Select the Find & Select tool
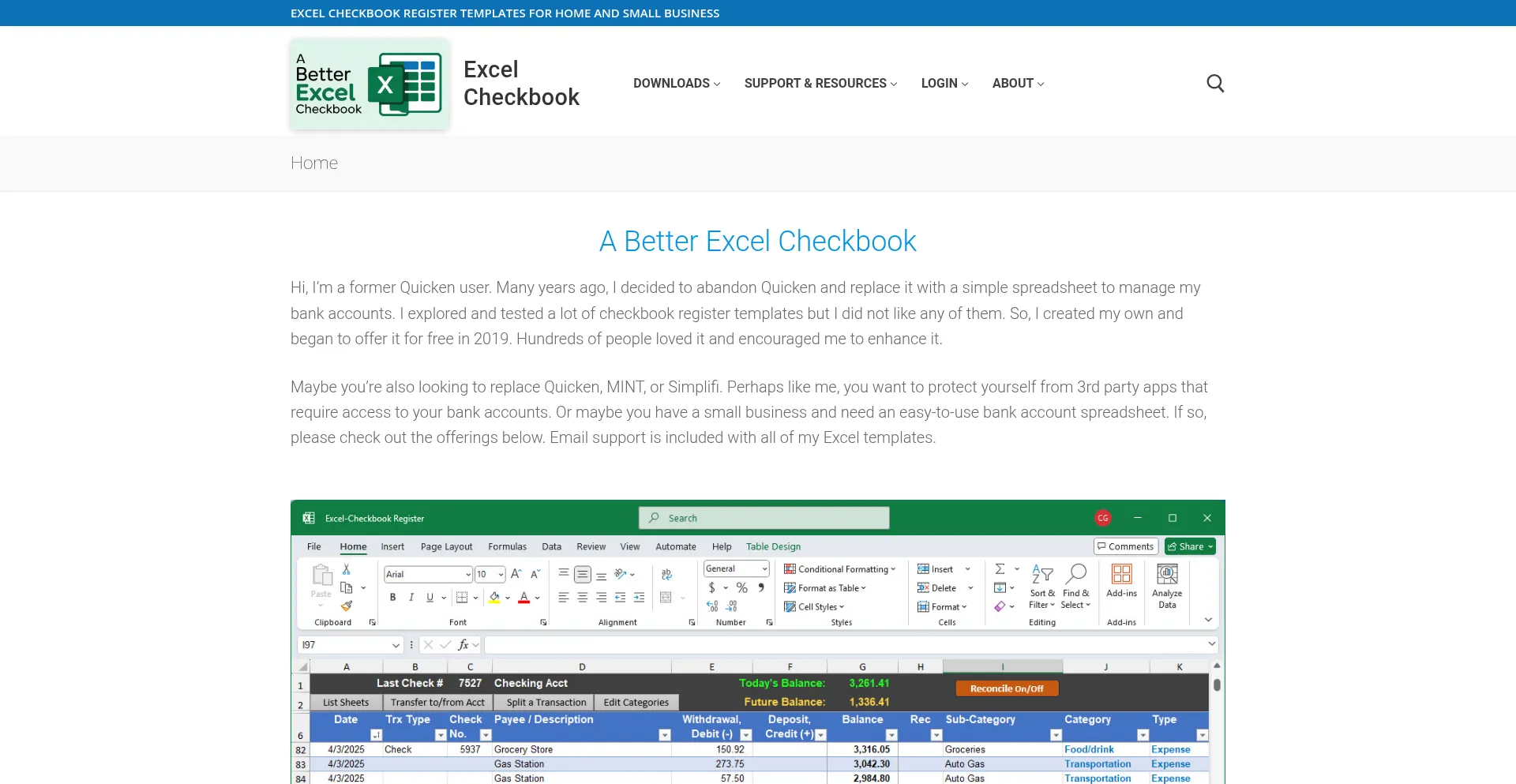This screenshot has width=1516, height=784. pos(1075,584)
